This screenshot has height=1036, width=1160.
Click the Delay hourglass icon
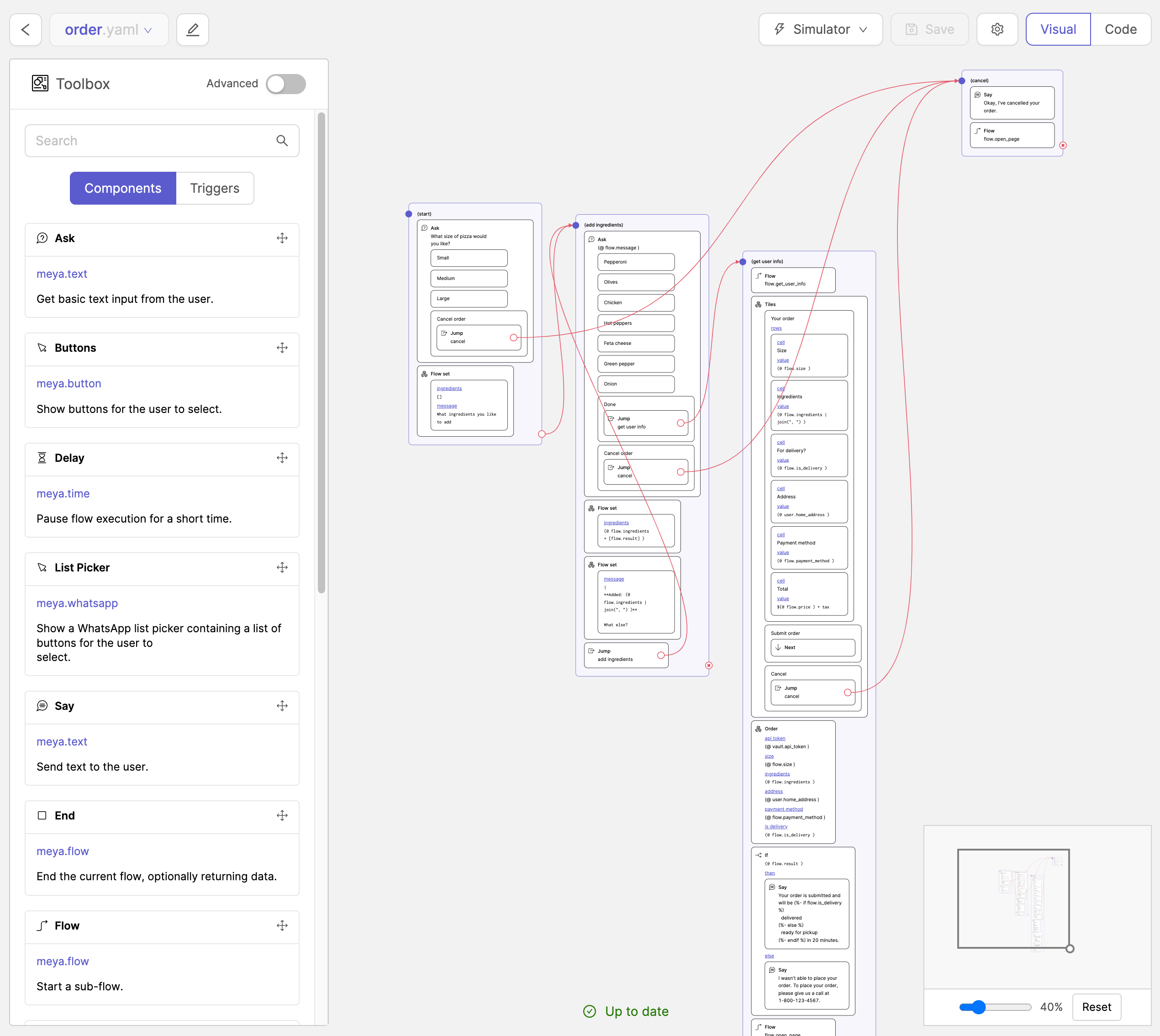(x=42, y=458)
